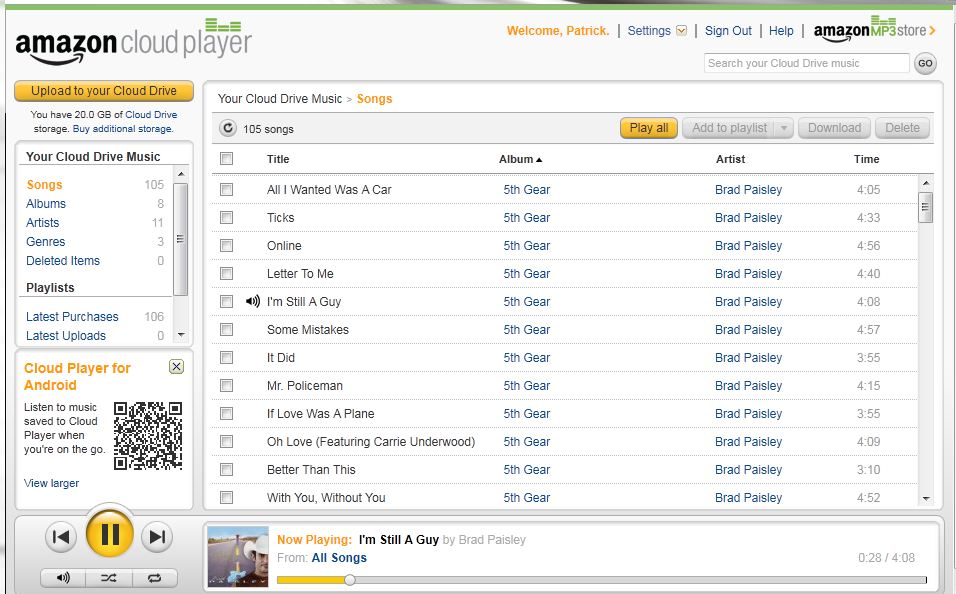Screen dimensions: 956x594
Task: Click the playback progress slider handle
Action: pyautogui.click(x=349, y=579)
